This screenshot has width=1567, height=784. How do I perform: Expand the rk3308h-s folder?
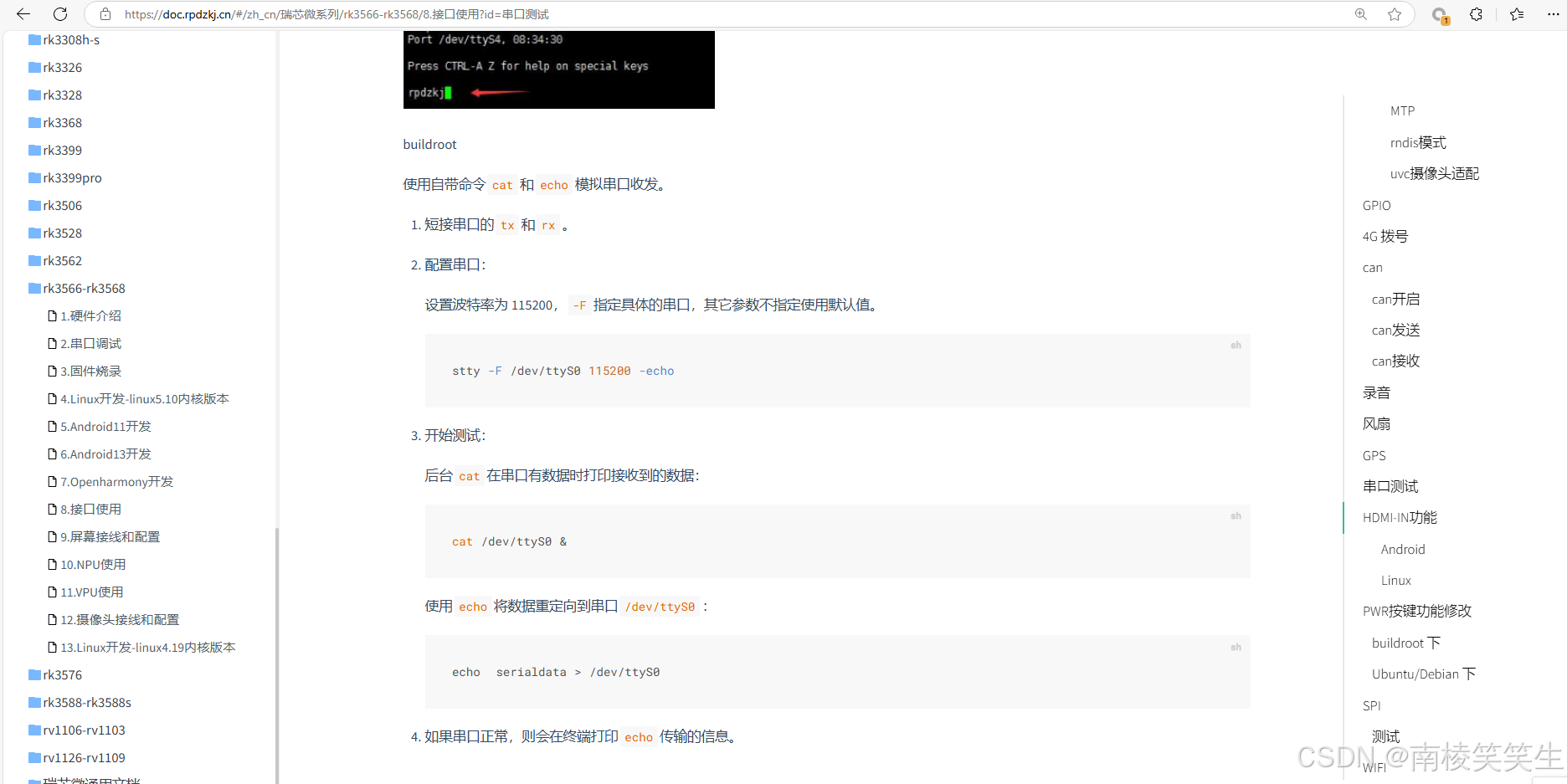(64, 39)
